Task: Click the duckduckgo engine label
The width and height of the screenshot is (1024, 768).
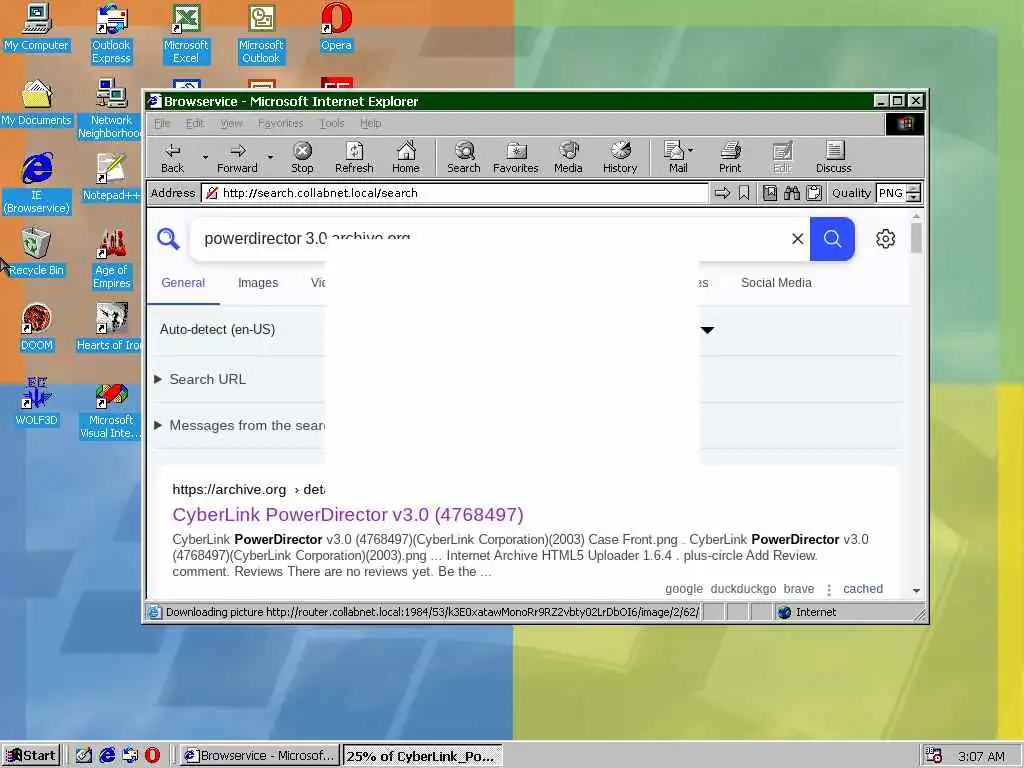Action: click(743, 589)
